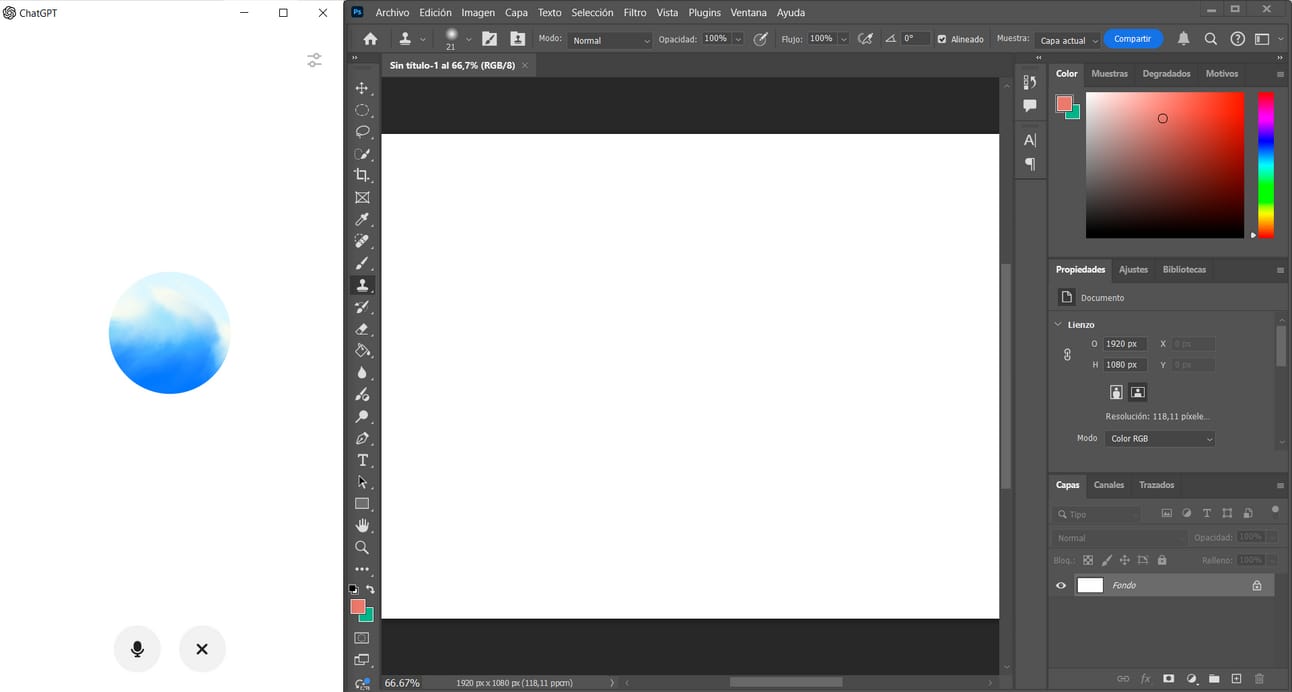
Task: Set canvas to landscape orientation button
Action: coord(1138,392)
